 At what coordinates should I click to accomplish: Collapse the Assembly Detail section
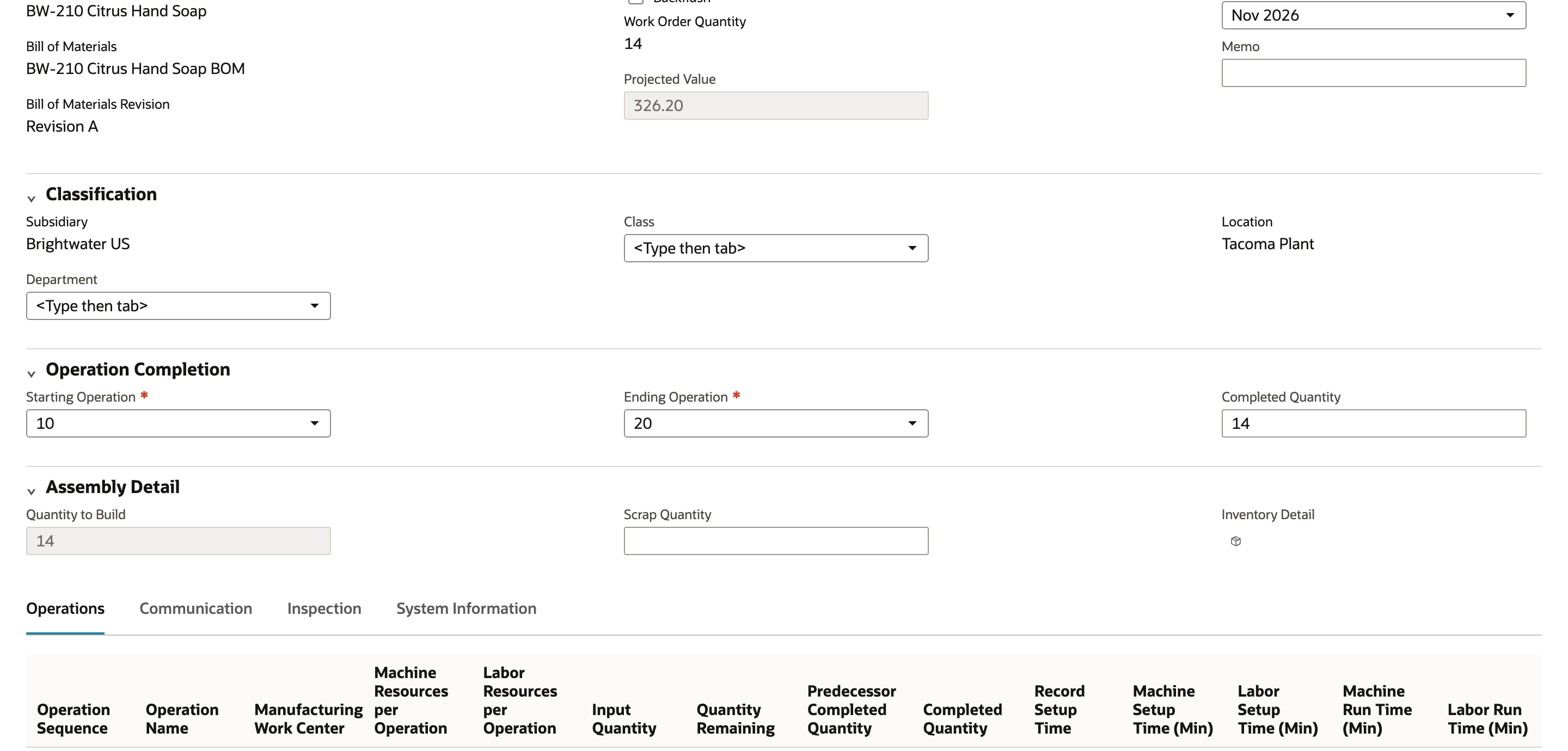coord(31,491)
